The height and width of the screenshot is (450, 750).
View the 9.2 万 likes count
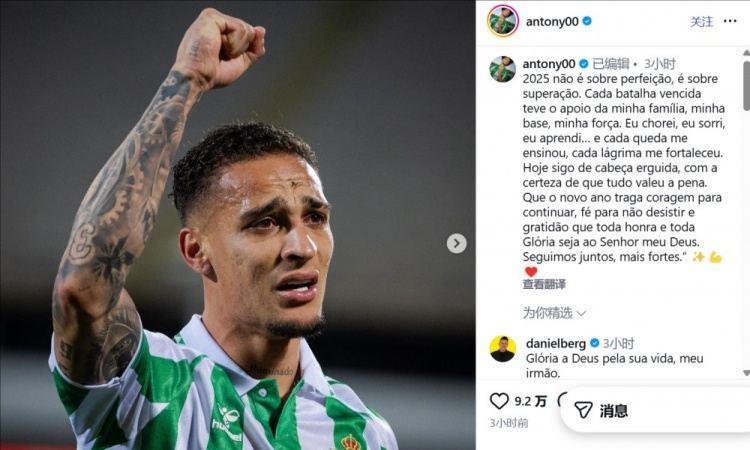[x=530, y=401]
